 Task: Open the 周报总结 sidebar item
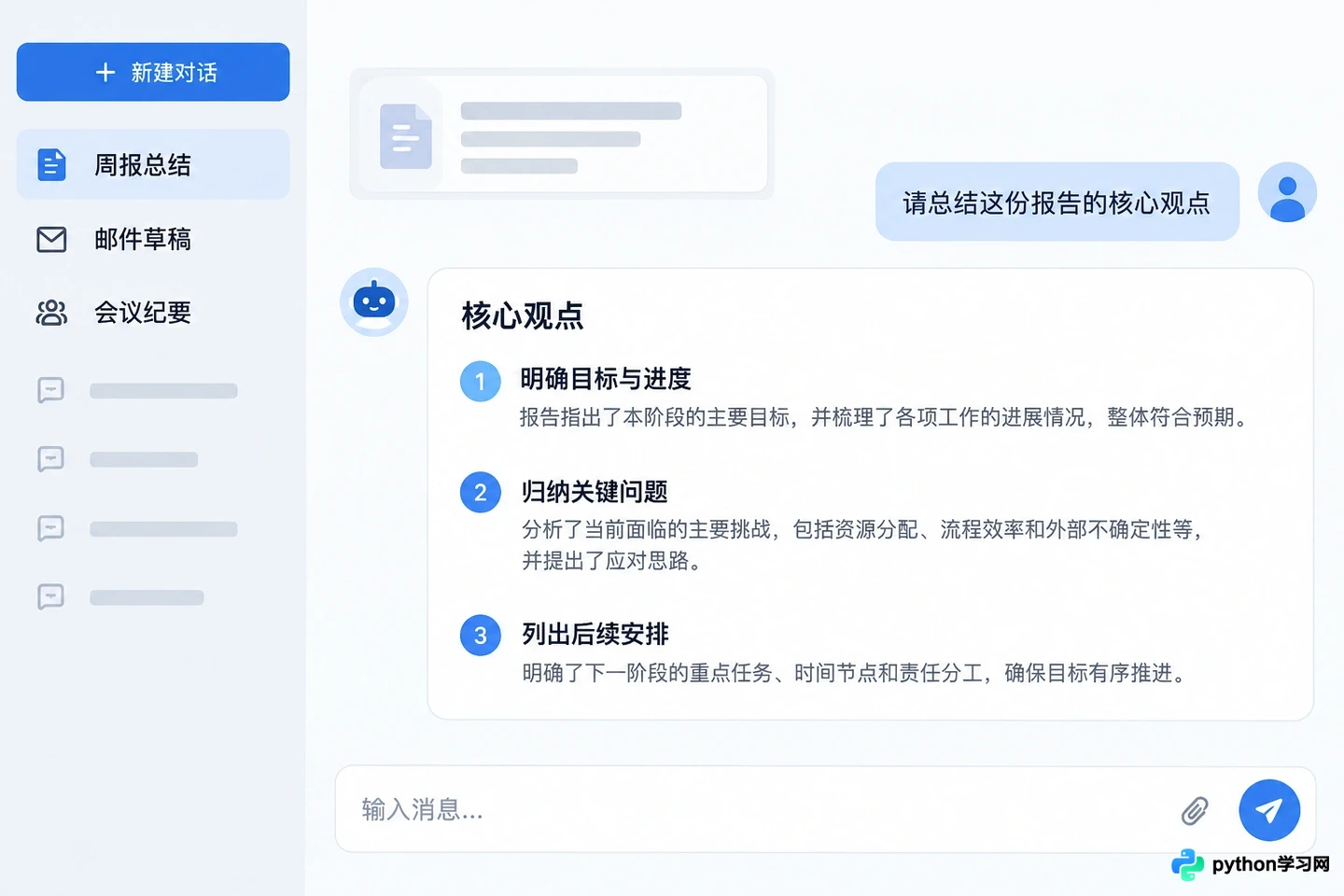(153, 164)
